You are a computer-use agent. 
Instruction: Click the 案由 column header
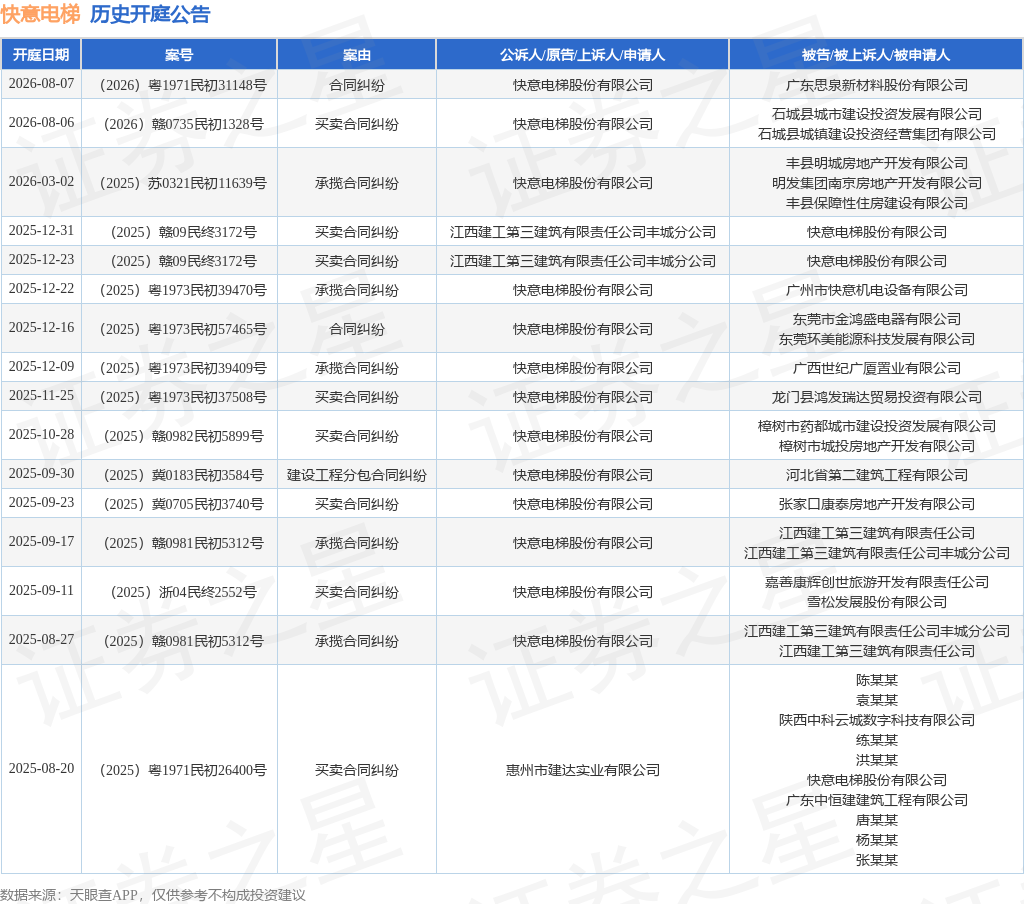tap(357, 55)
